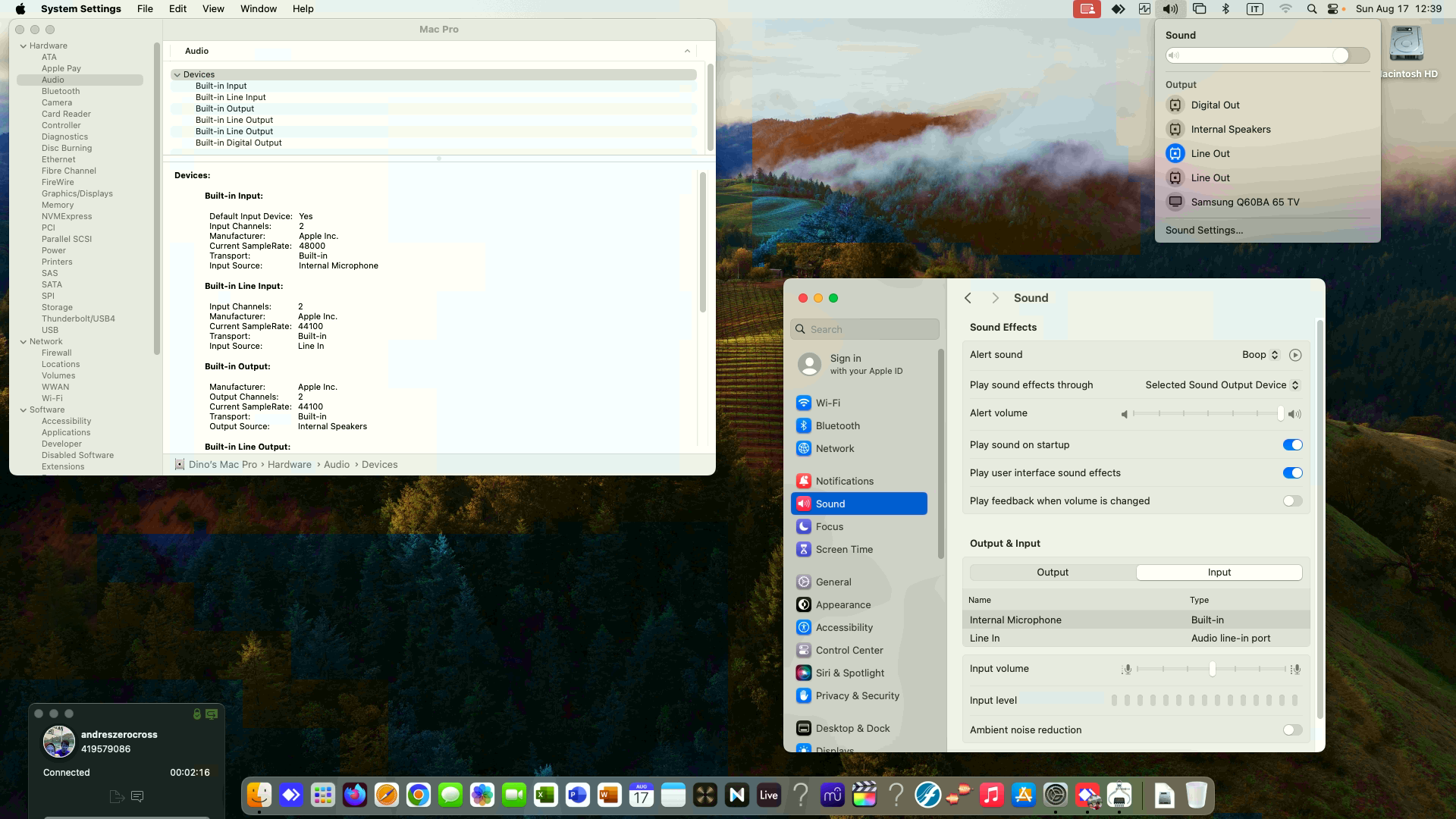Open Messages app in the Dock
The image size is (1456, 819).
coord(450,795)
